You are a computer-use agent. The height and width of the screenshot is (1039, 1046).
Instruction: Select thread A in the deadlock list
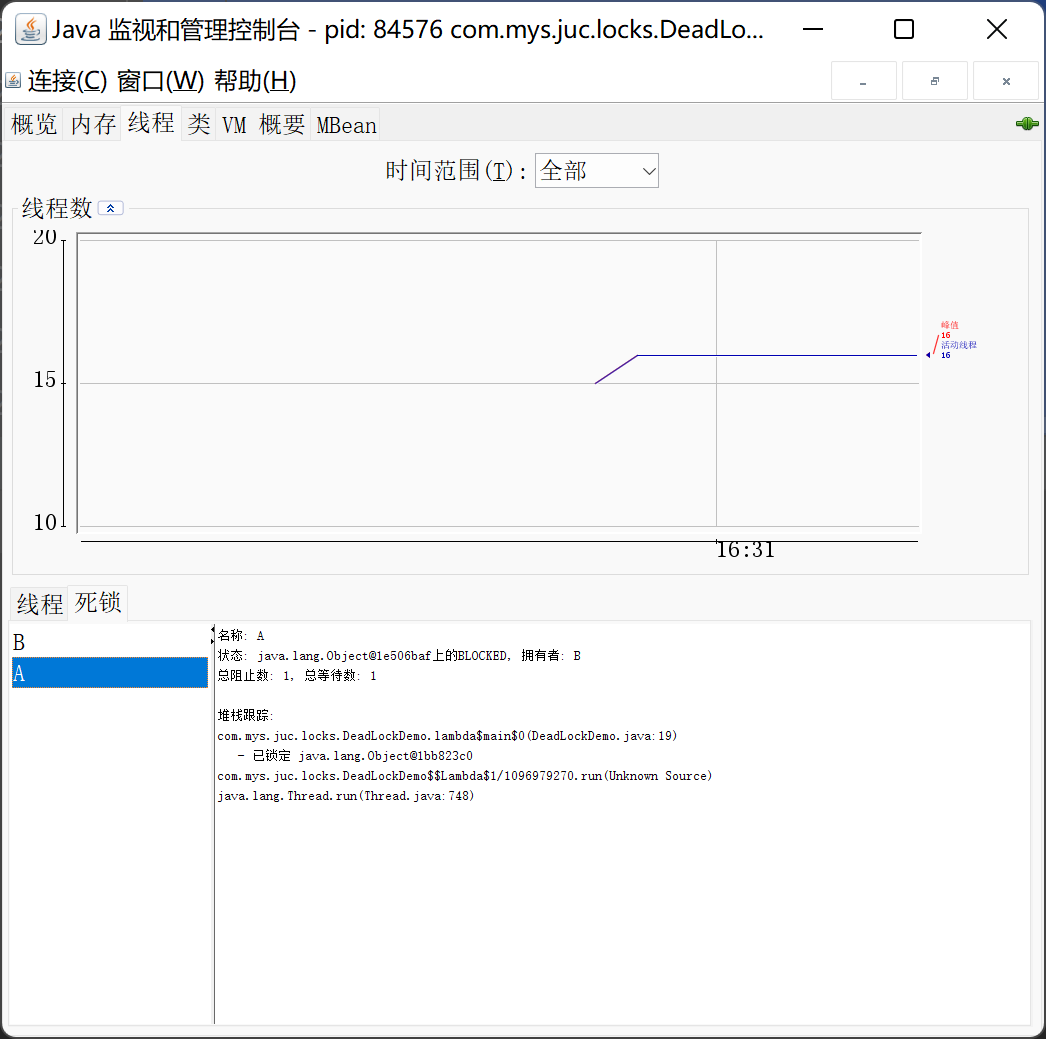coord(110,673)
